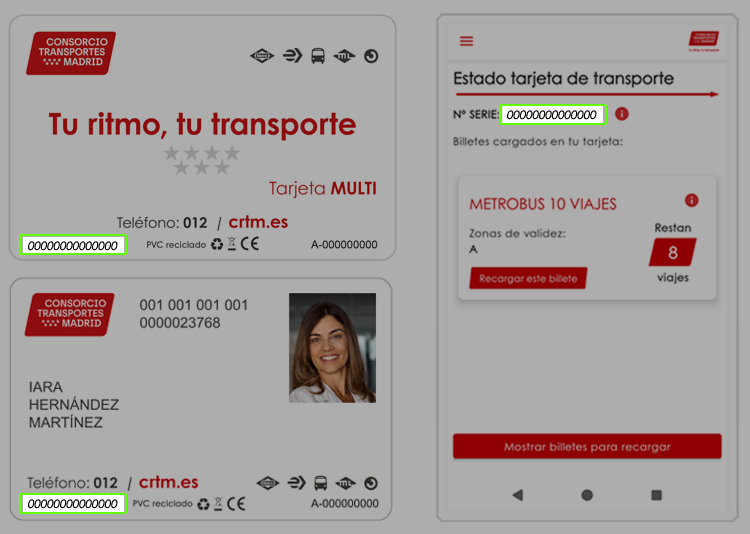Click 'Estado tarjeta de transporte' heading
Screen dimensions: 750x534
pyautogui.click(x=563, y=78)
